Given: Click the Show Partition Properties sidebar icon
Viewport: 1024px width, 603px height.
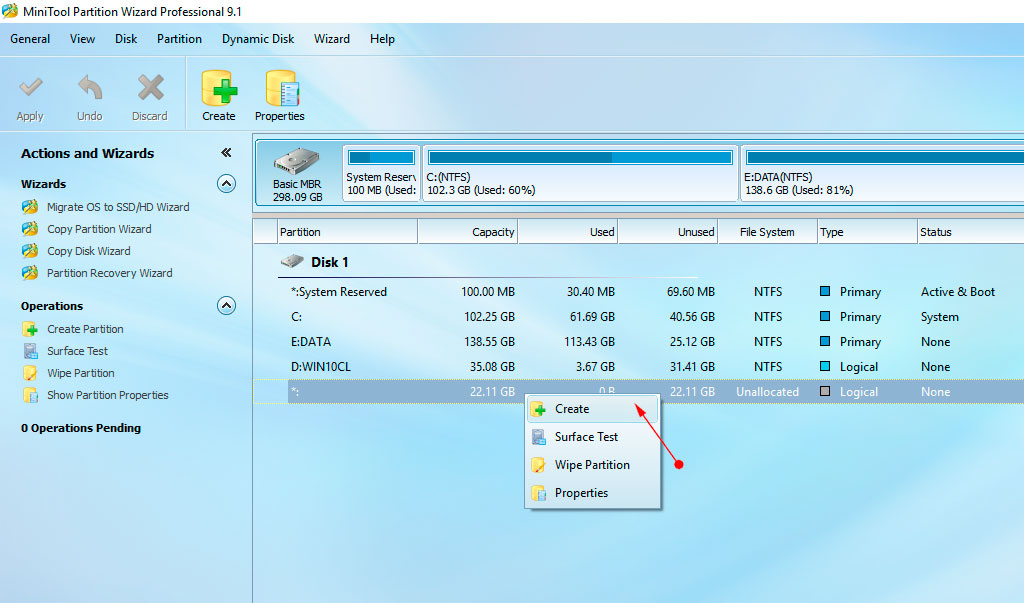Looking at the screenshot, I should [30, 395].
